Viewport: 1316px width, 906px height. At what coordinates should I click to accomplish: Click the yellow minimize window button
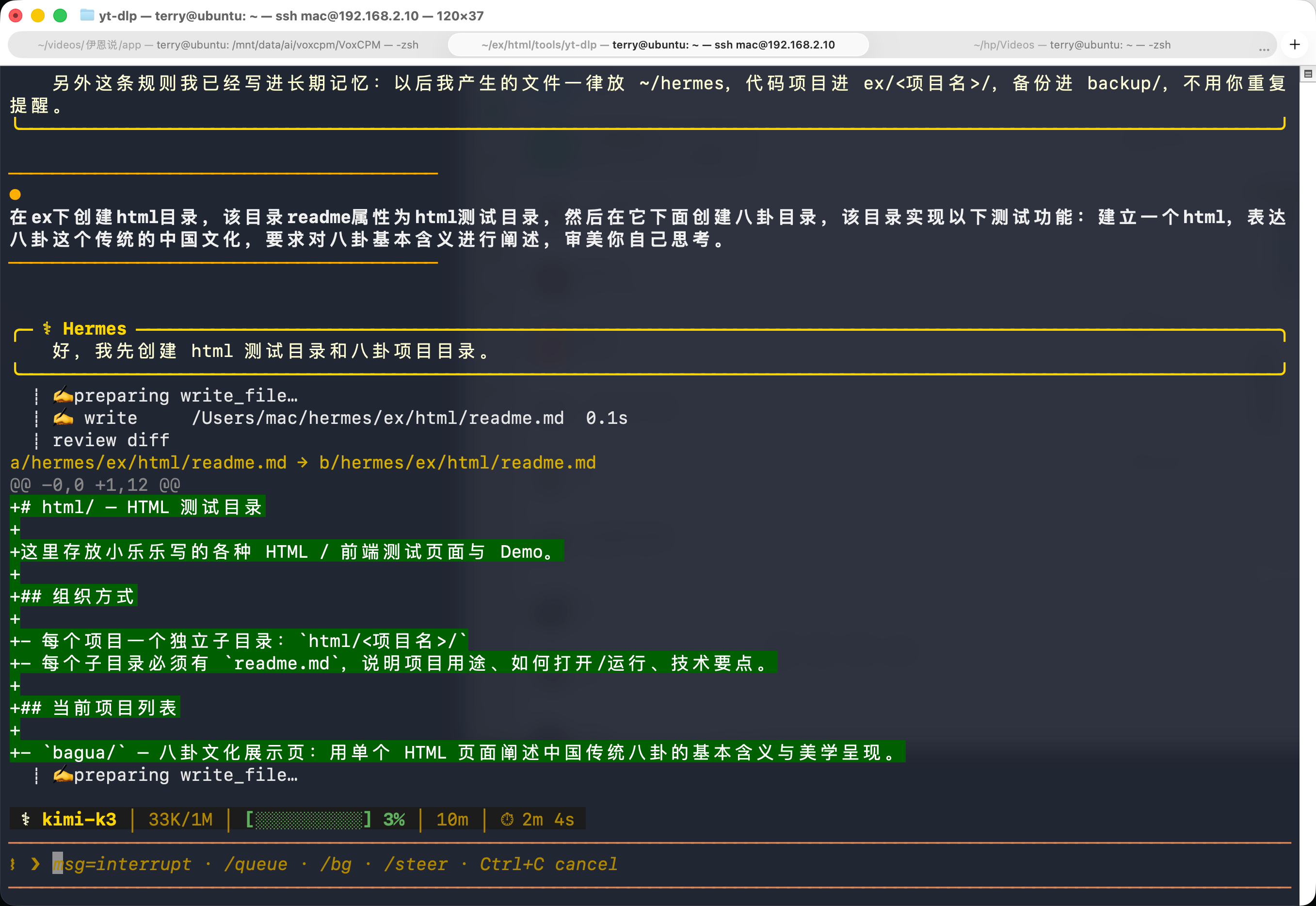(x=37, y=16)
